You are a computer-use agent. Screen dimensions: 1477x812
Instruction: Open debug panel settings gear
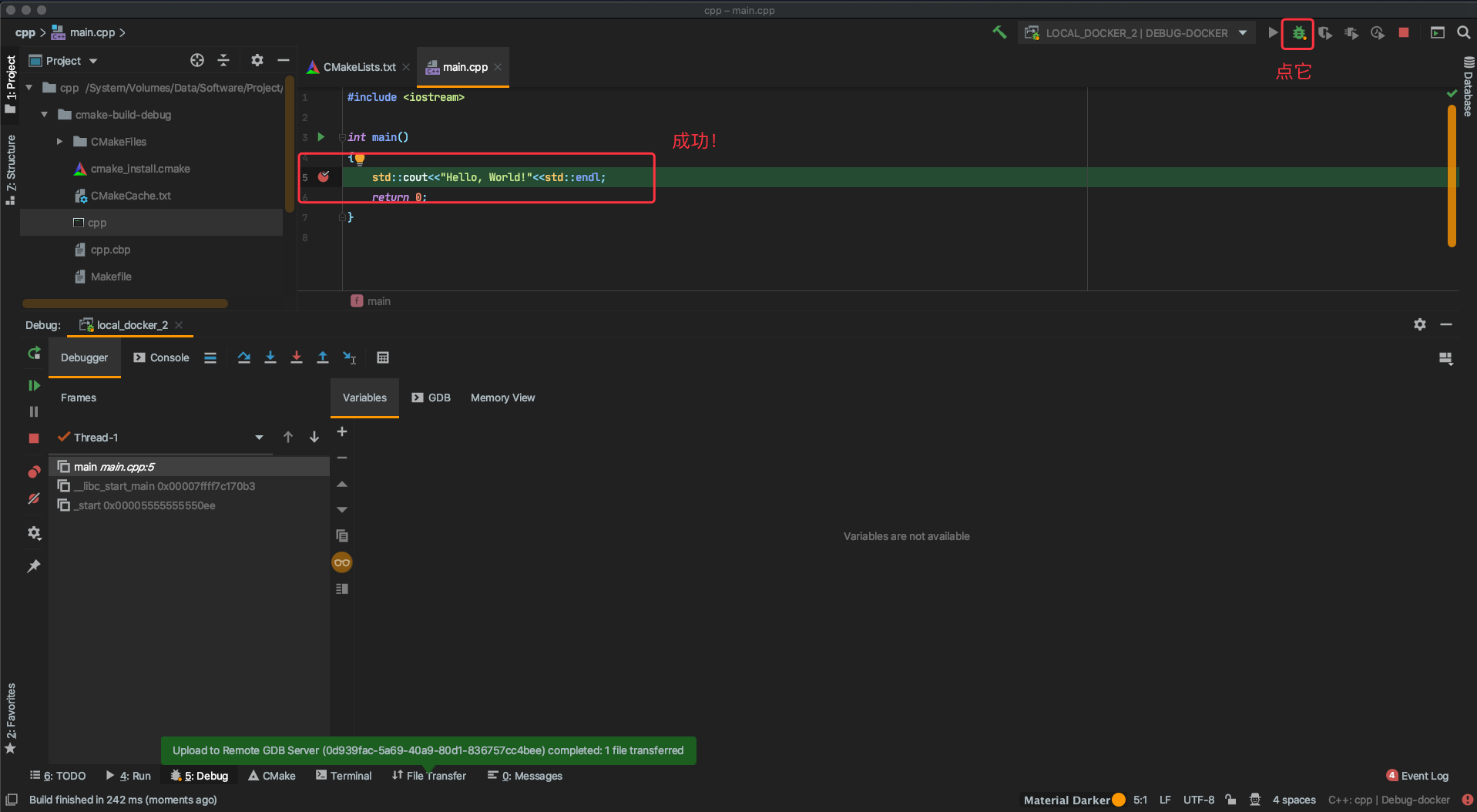(1420, 324)
